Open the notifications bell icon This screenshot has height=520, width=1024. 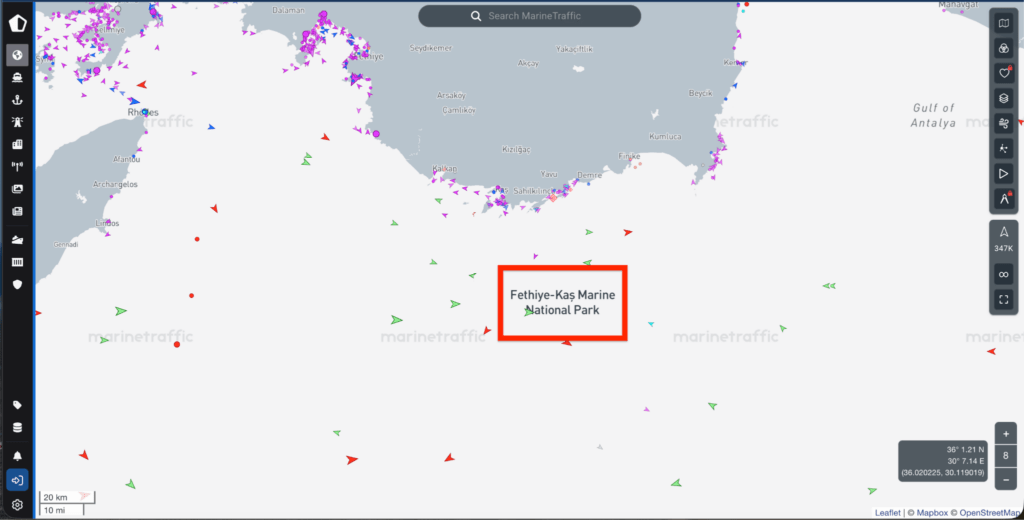pos(17,456)
